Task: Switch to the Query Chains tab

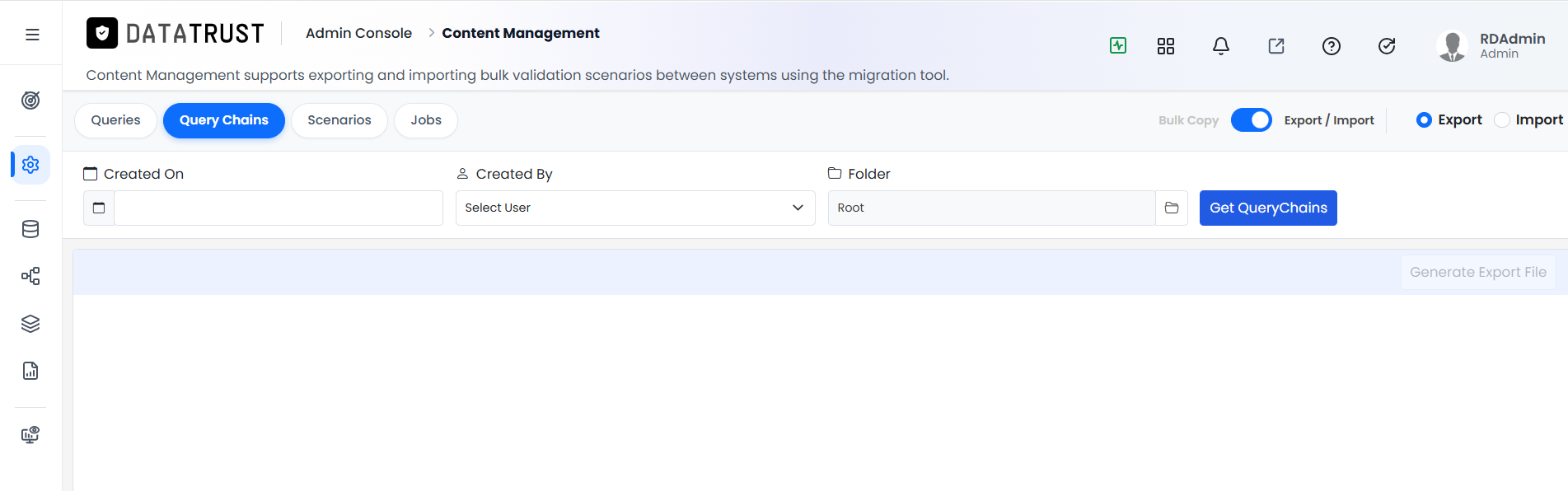Action: [224, 120]
